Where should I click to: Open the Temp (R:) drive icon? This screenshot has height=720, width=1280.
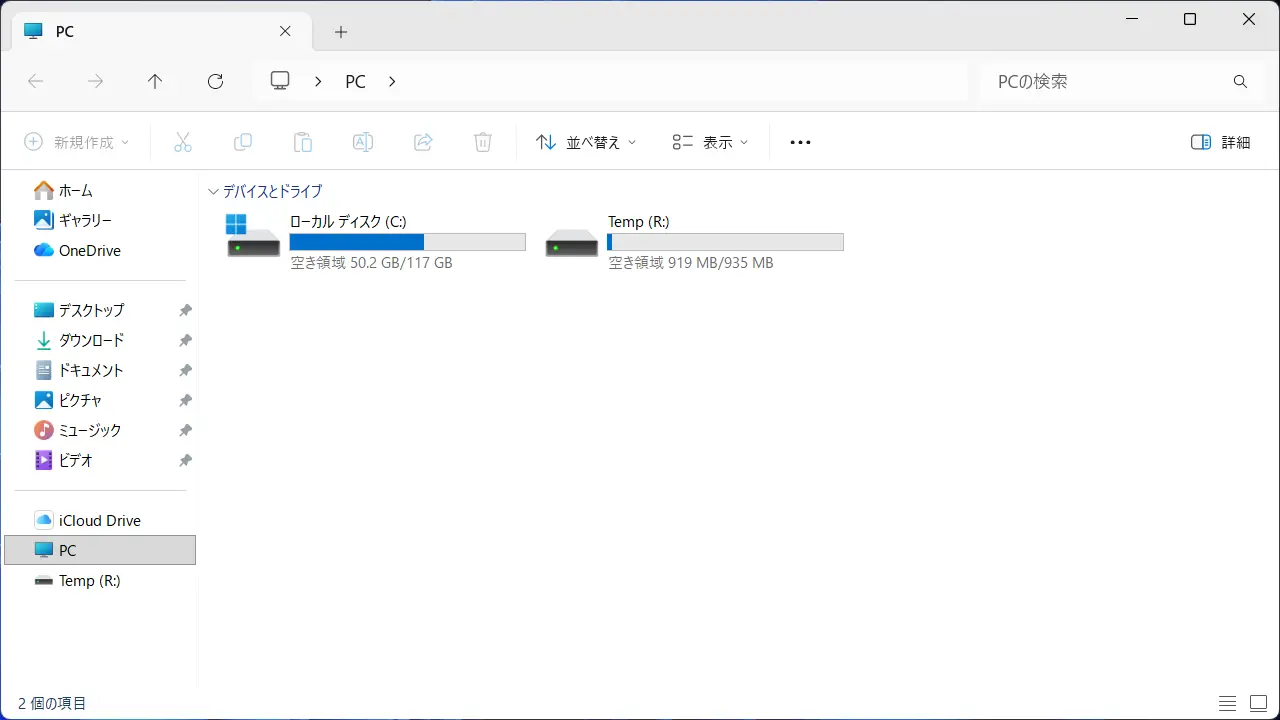571,243
